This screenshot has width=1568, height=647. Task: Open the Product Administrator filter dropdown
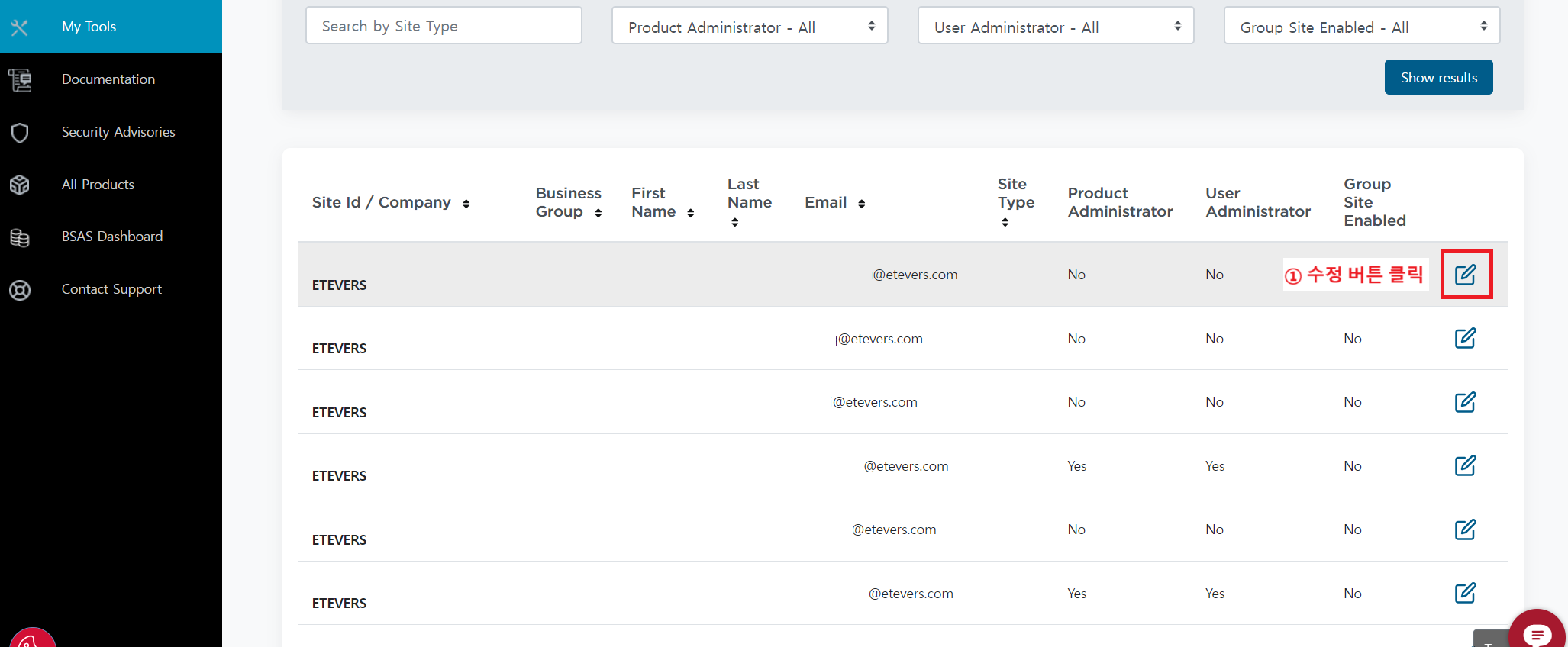[x=749, y=27]
